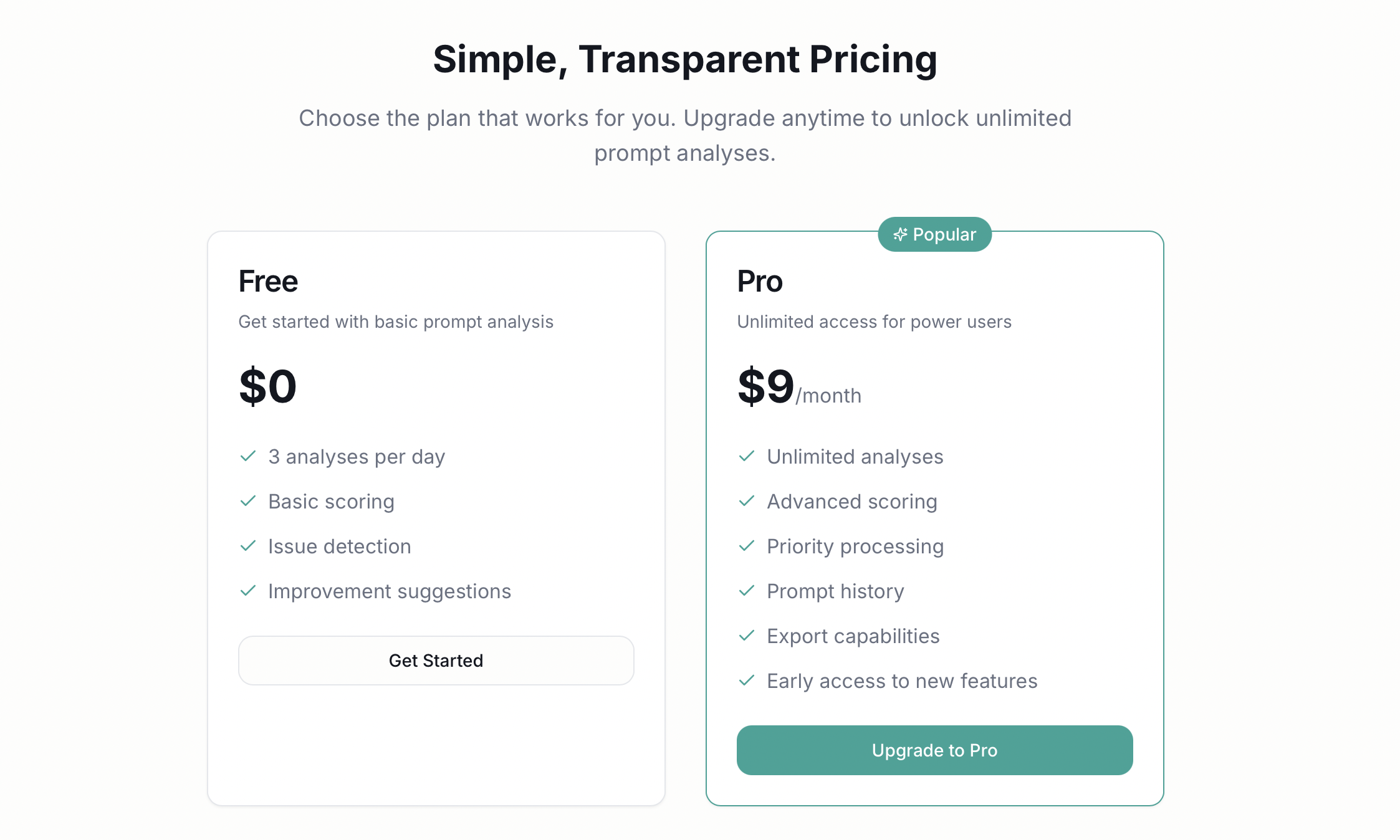The image size is (1400, 840).
Task: Click the 'Simple, Transparent Pricing' title
Action: (686, 60)
